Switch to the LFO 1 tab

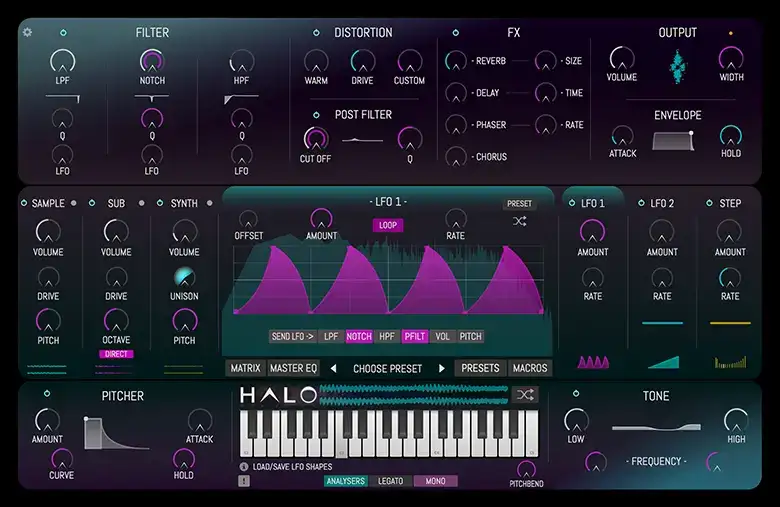point(592,203)
